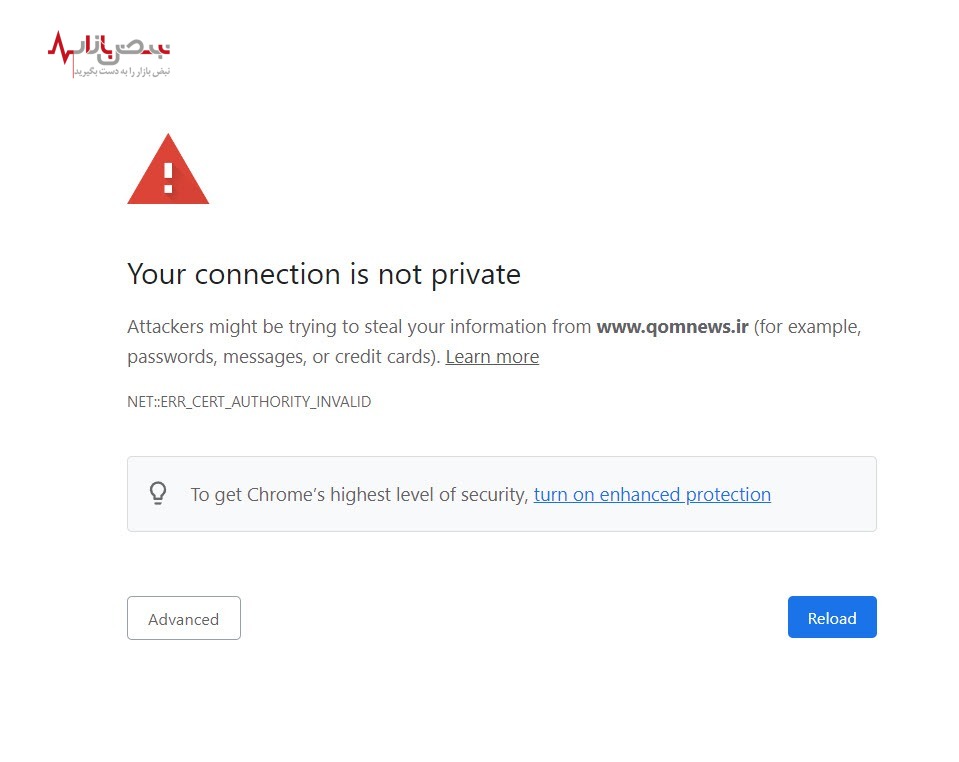959x762 pixels.
Task: Expand the Advanced options button
Action: click(x=184, y=618)
